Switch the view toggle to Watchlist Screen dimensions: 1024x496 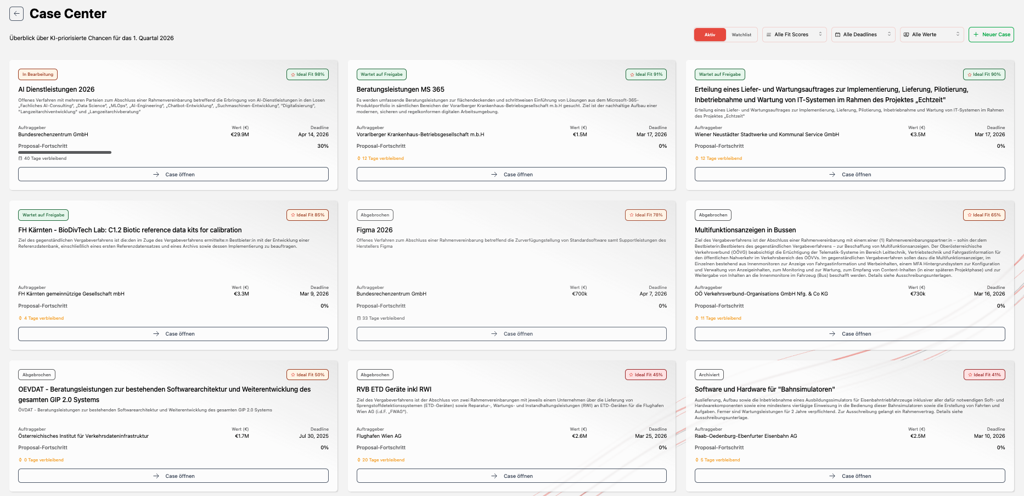point(741,34)
